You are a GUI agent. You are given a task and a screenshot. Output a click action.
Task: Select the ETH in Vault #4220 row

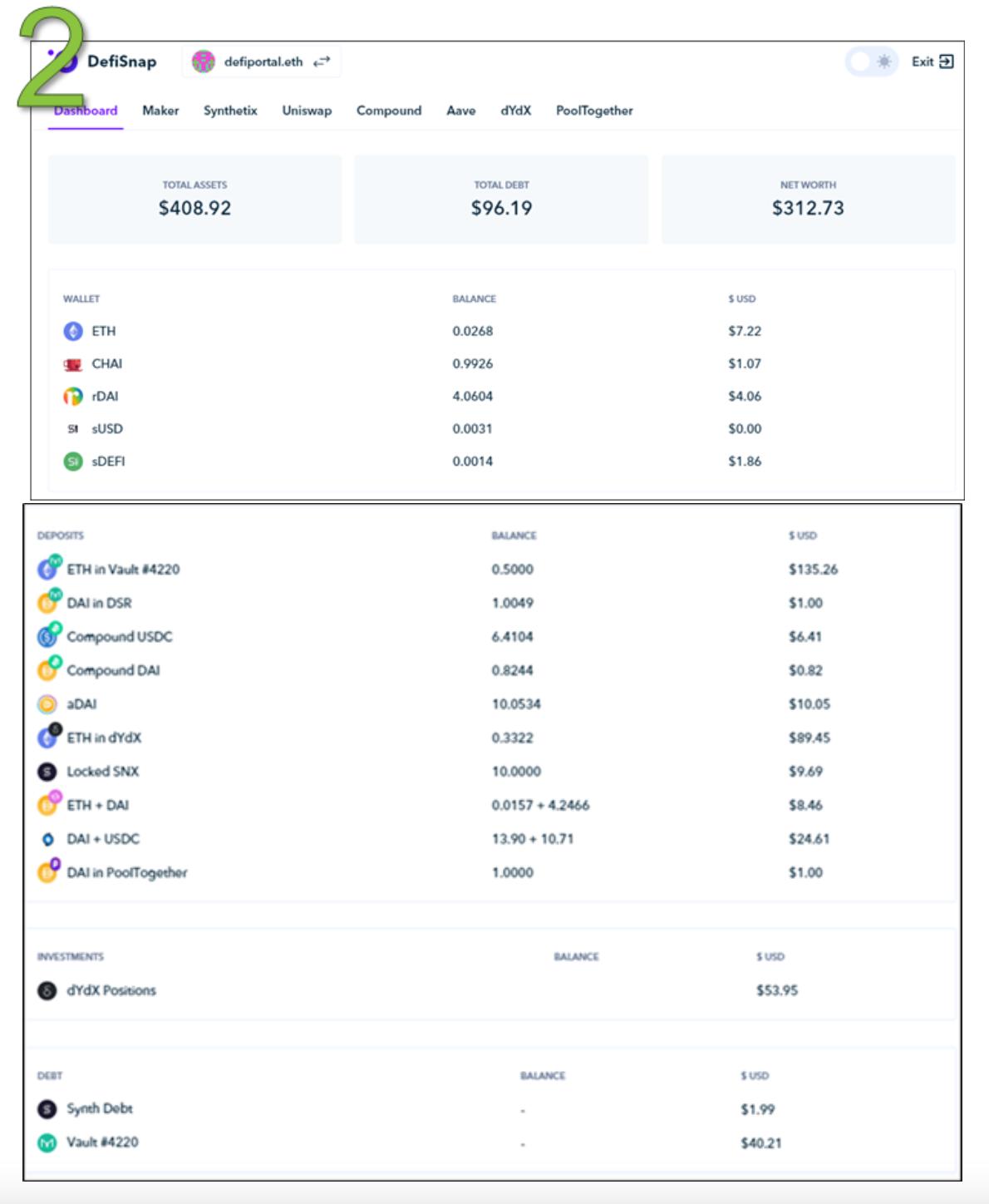tap(123, 570)
